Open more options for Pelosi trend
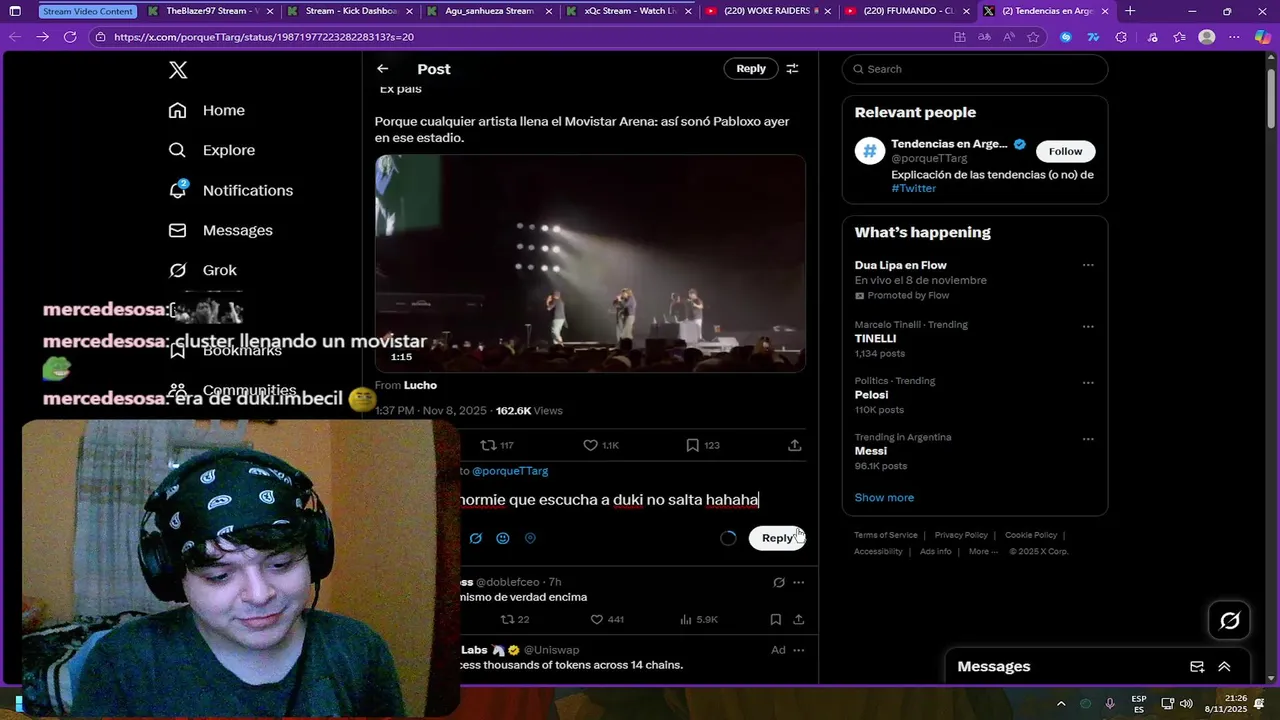This screenshot has height=720, width=1280. tap(1088, 382)
